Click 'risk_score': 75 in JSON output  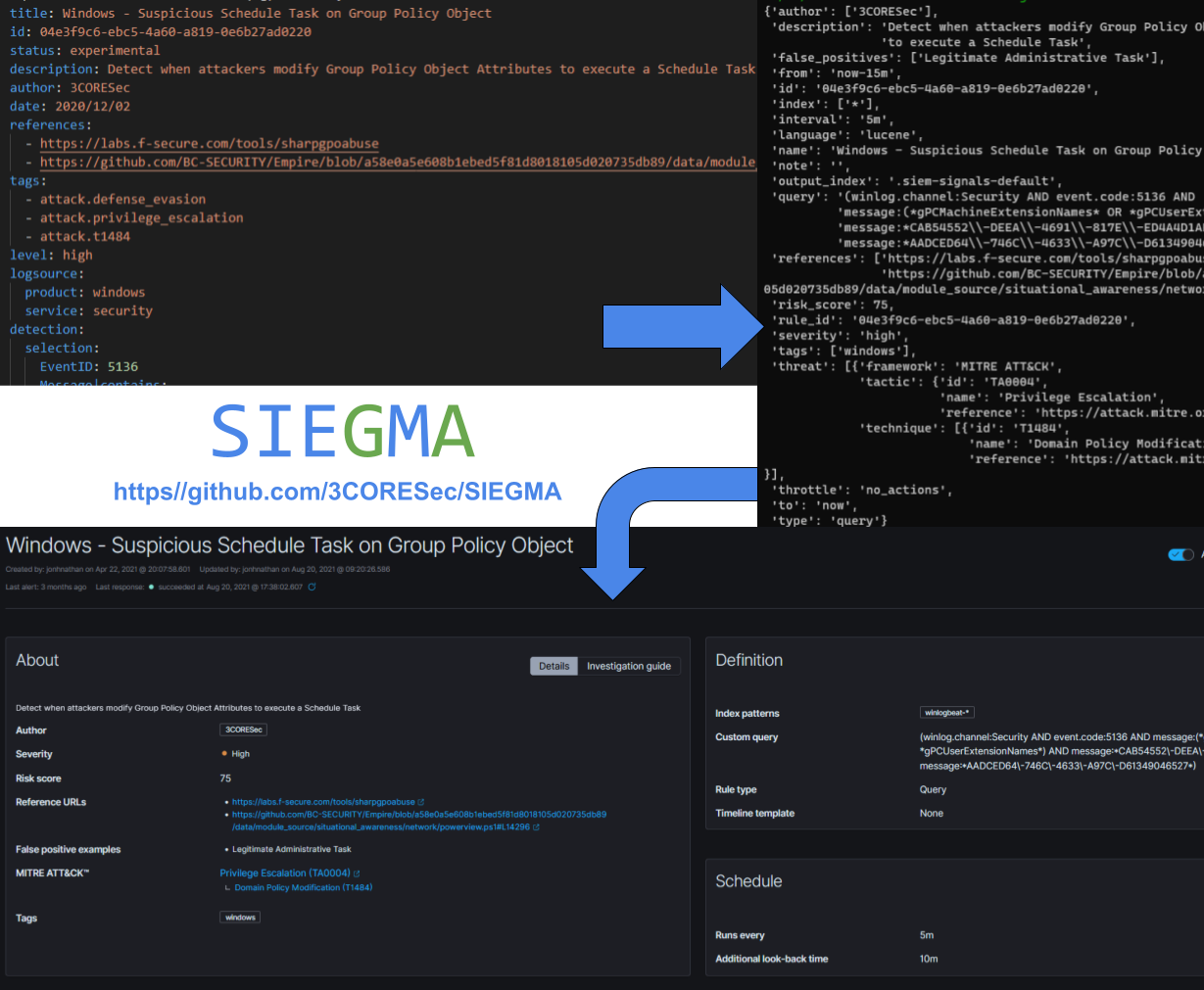tap(834, 305)
